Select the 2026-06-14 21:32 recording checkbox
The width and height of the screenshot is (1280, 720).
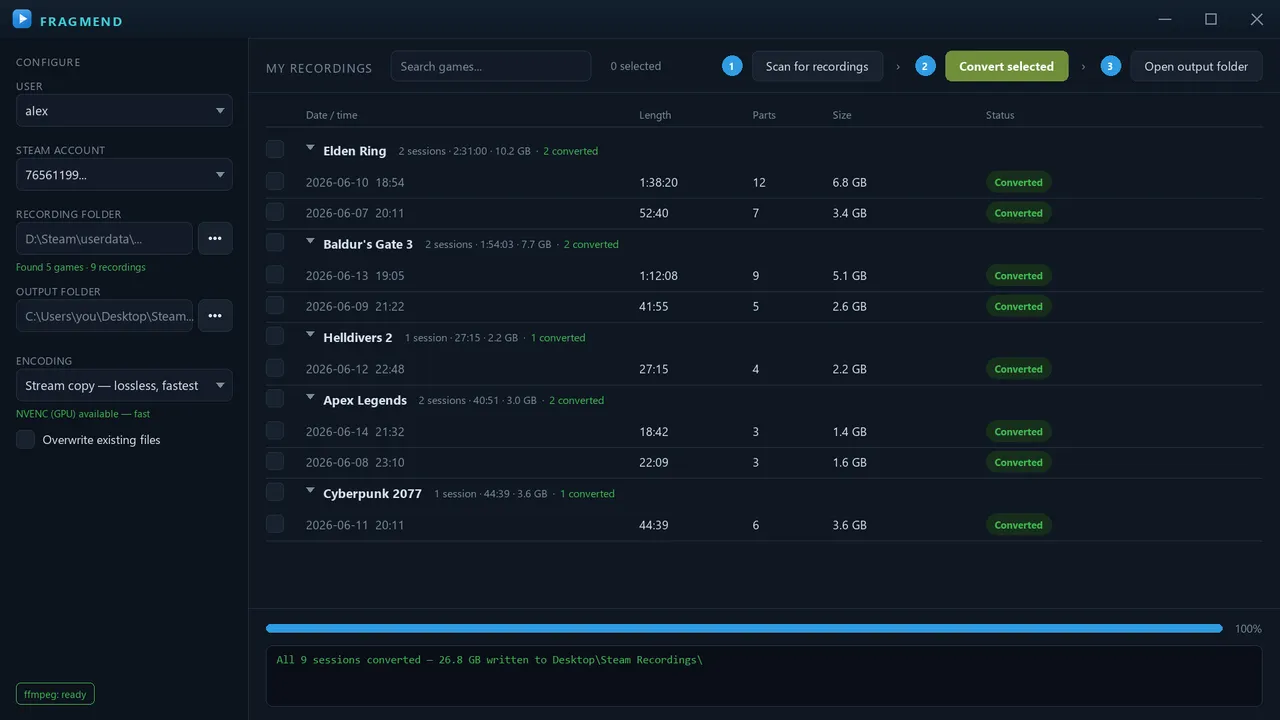point(275,430)
